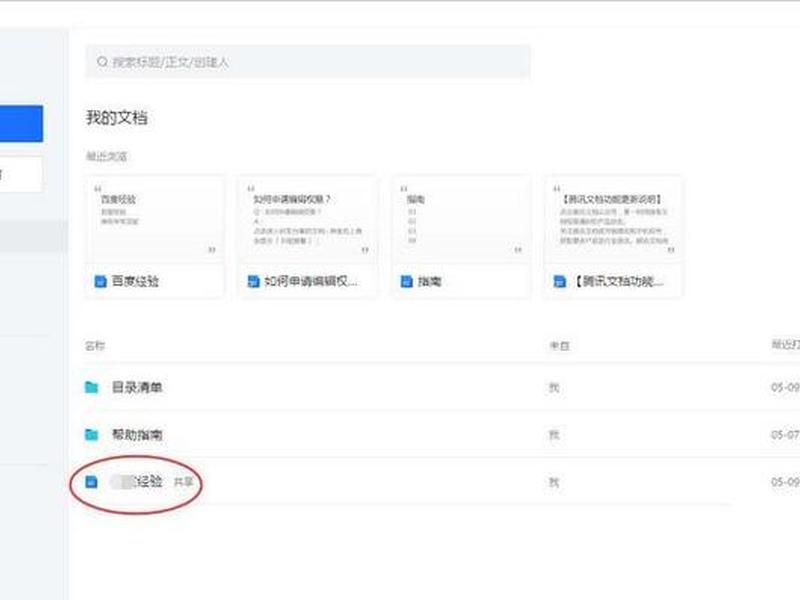
Task: Click the 最近浏览 section label
Action: [x=106, y=156]
